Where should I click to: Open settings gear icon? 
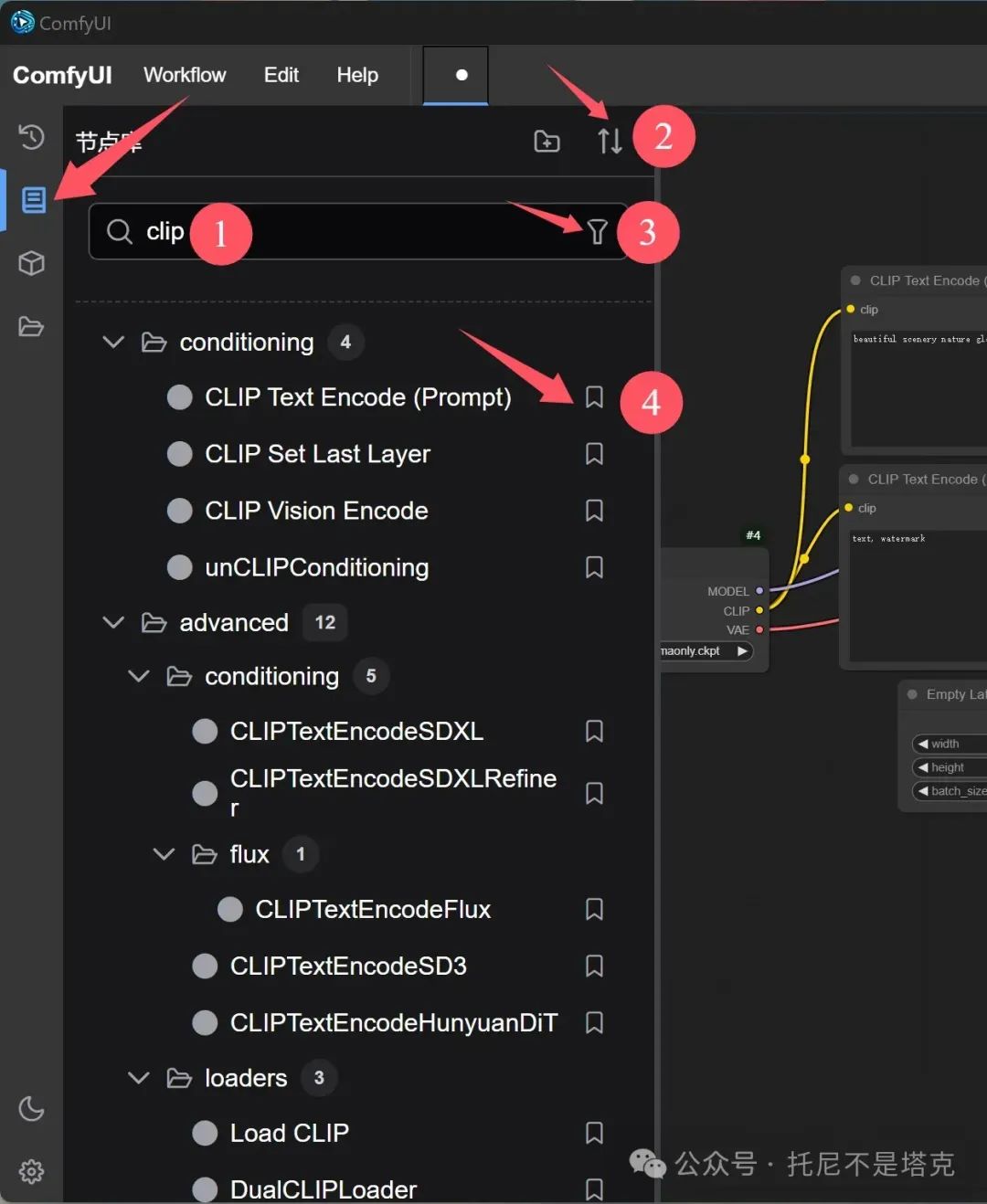click(x=31, y=1171)
